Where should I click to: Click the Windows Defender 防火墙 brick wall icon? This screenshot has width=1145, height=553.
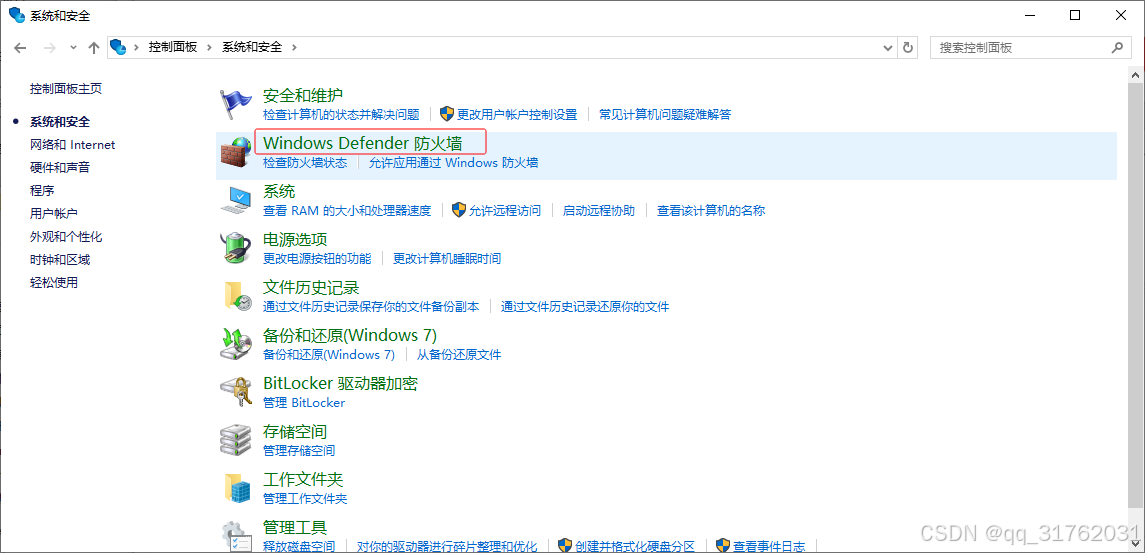236,153
